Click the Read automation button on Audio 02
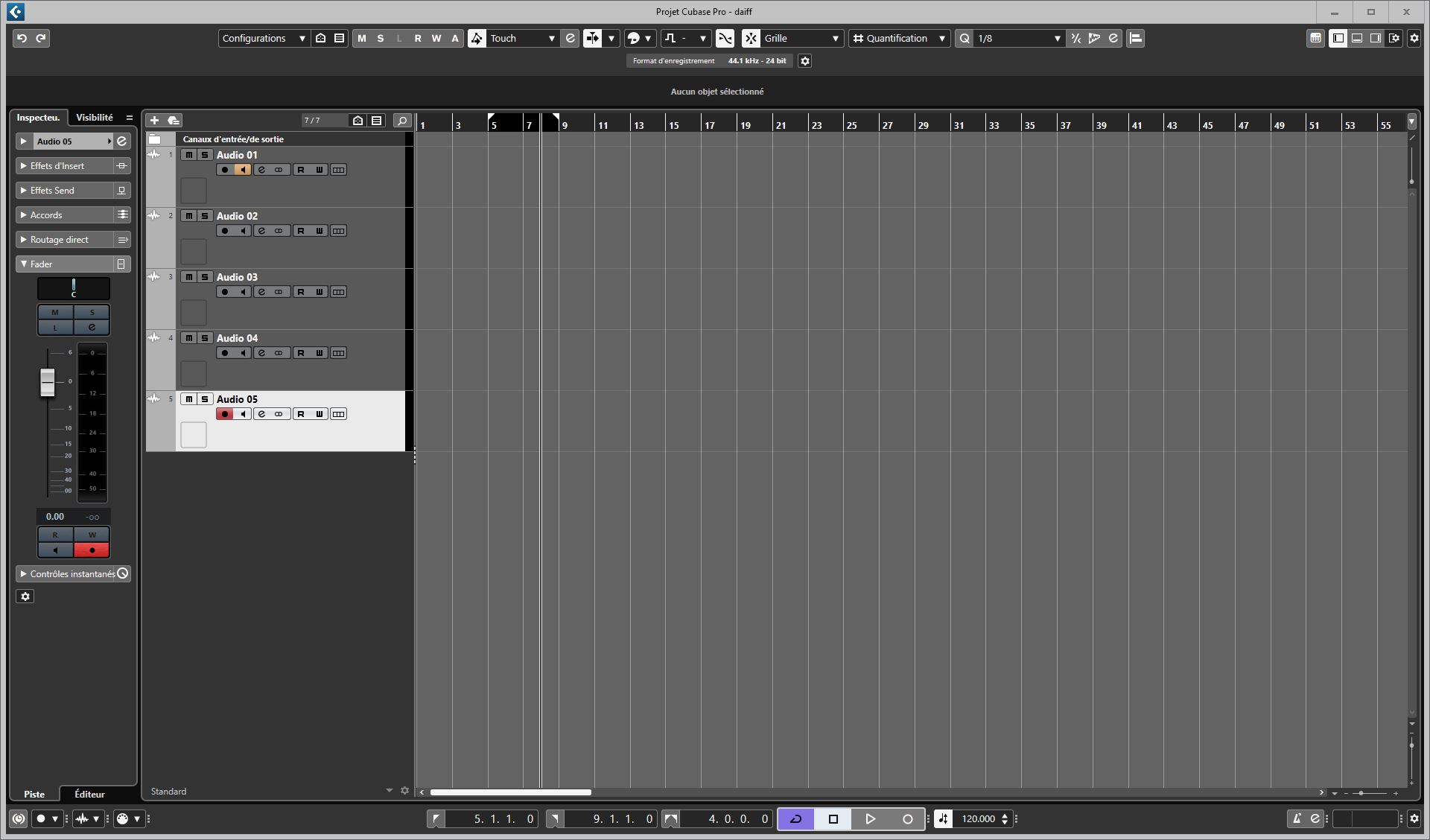Image resolution: width=1430 pixels, height=840 pixels. 301,230
